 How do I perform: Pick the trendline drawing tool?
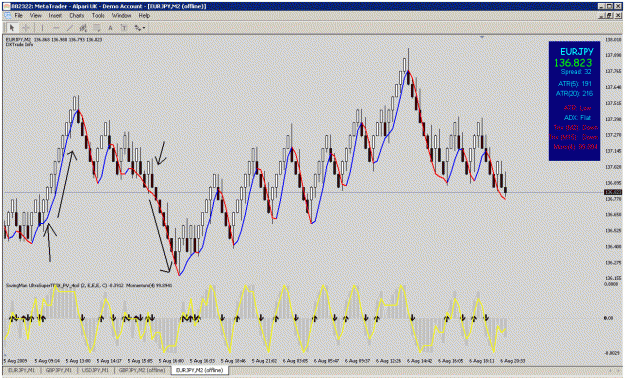click(x=70, y=28)
